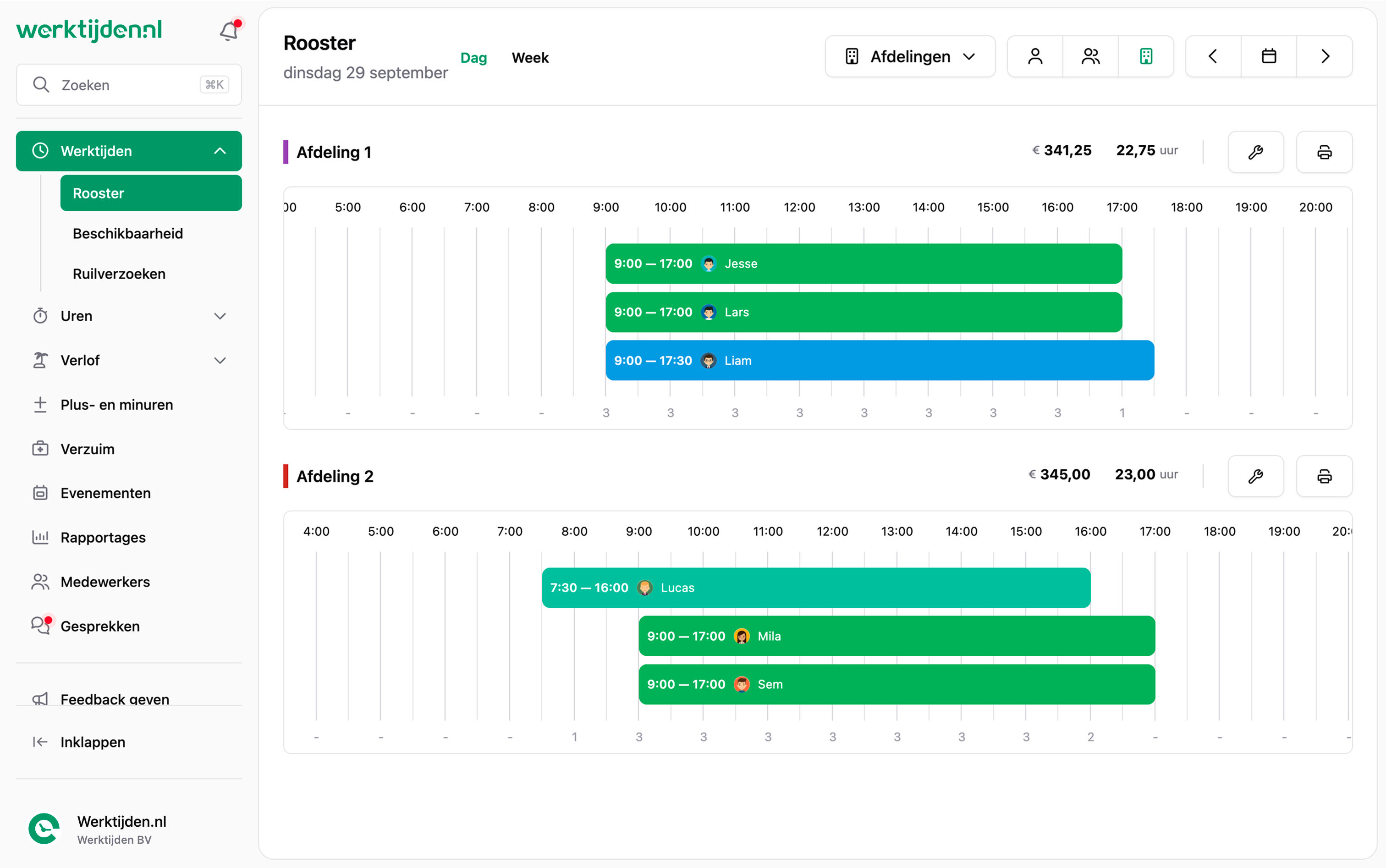This screenshot has width=1386, height=868.
Task: Click the Verlof palm tree icon
Action: (40, 361)
